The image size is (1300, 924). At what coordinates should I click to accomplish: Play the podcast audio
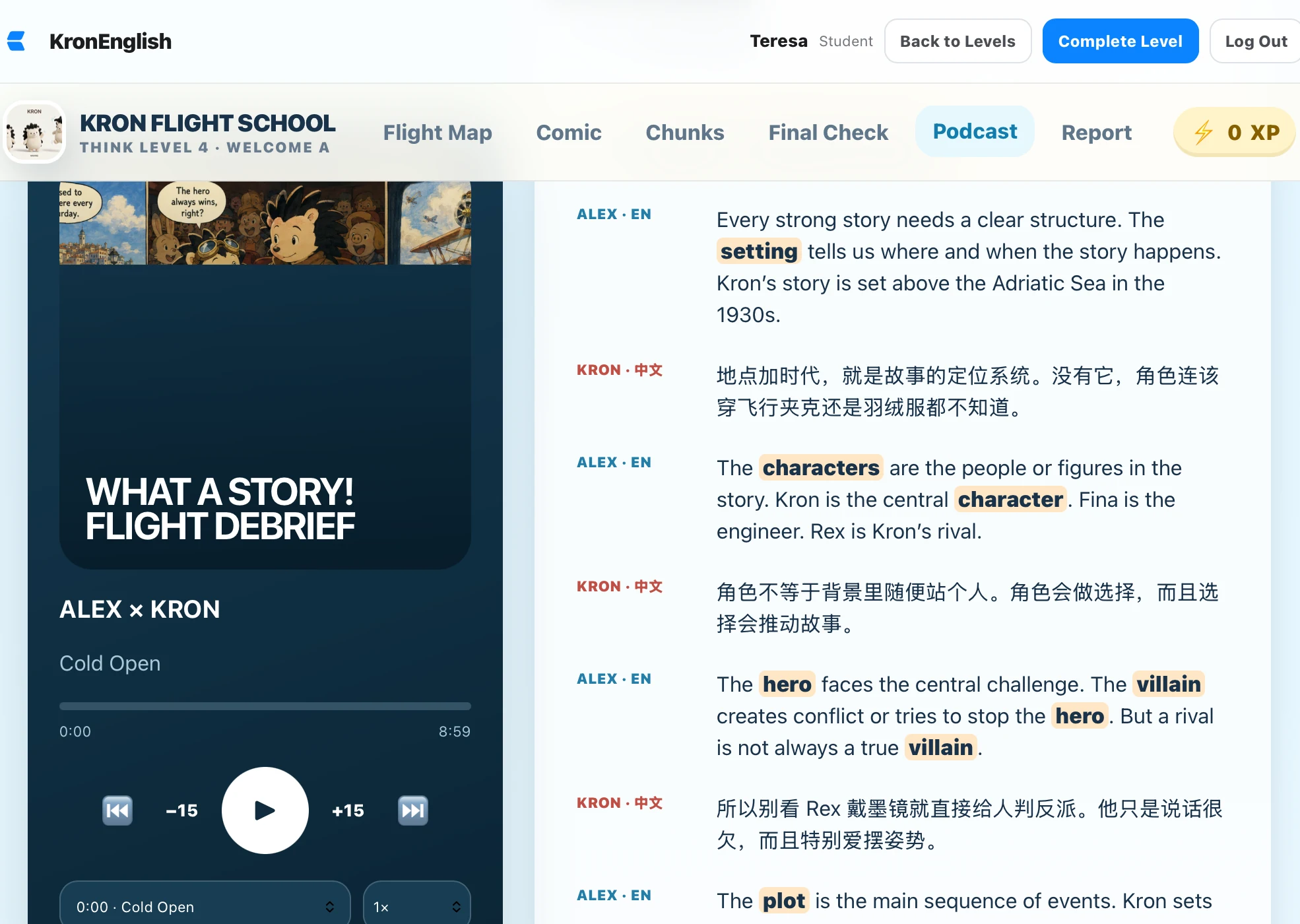tap(265, 810)
